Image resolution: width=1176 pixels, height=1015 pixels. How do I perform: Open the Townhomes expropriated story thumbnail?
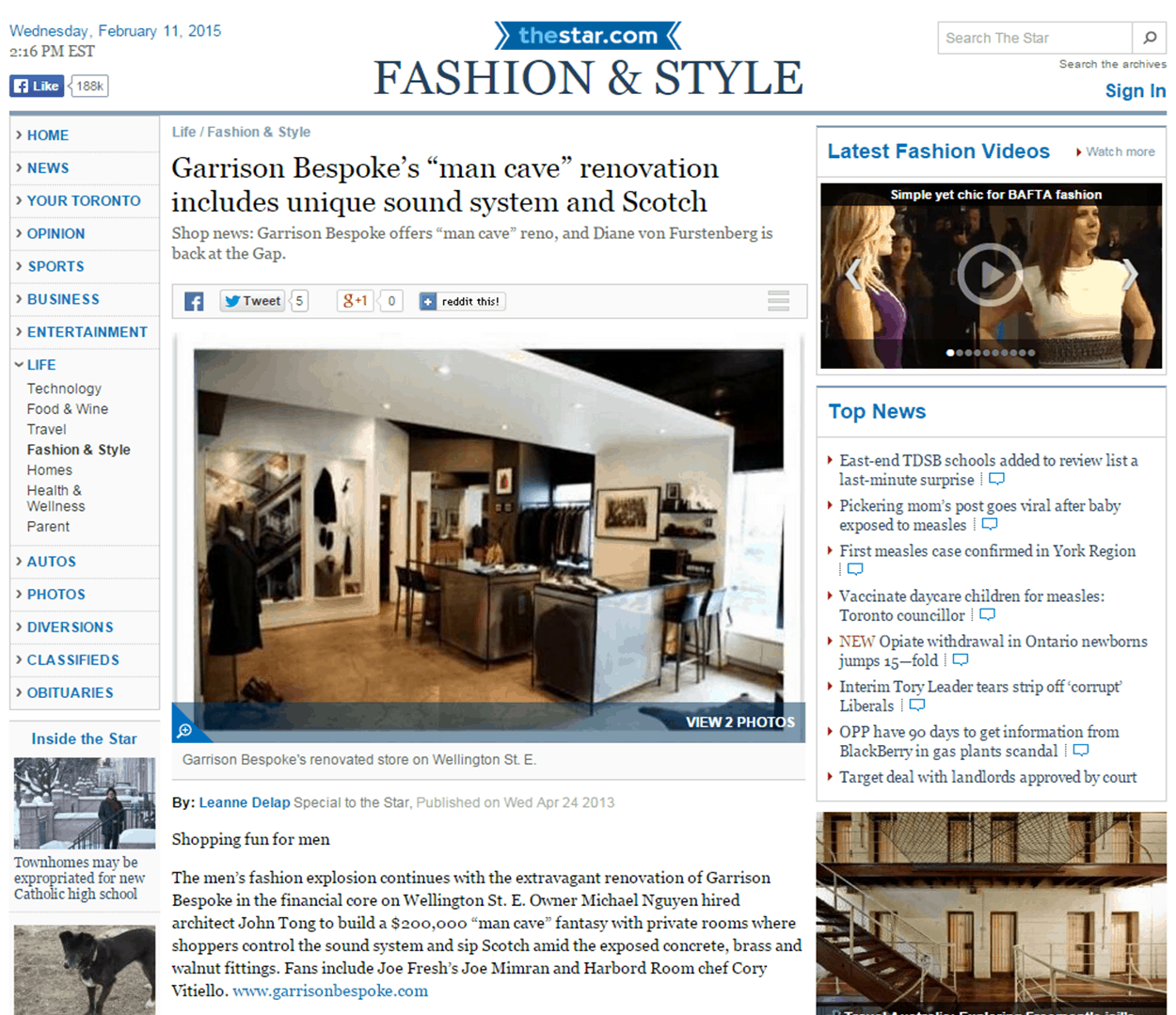(x=85, y=803)
